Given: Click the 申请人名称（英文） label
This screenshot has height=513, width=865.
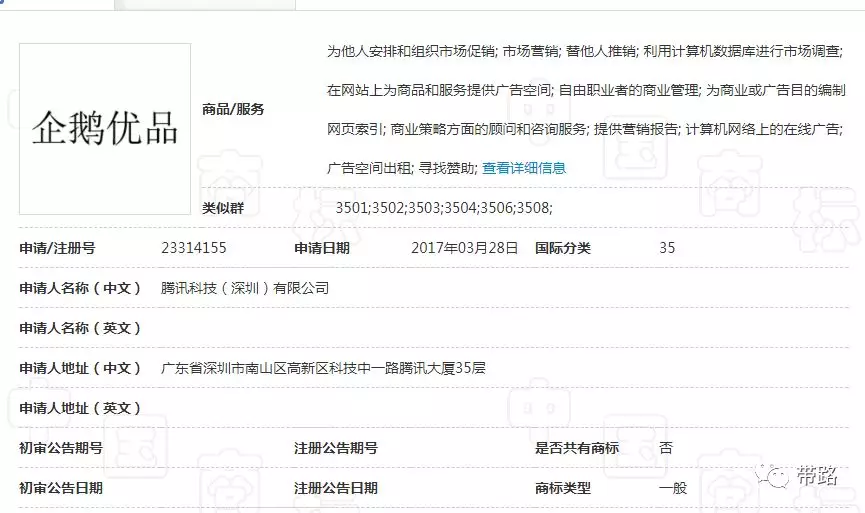Looking at the screenshot, I should click(x=80, y=328).
